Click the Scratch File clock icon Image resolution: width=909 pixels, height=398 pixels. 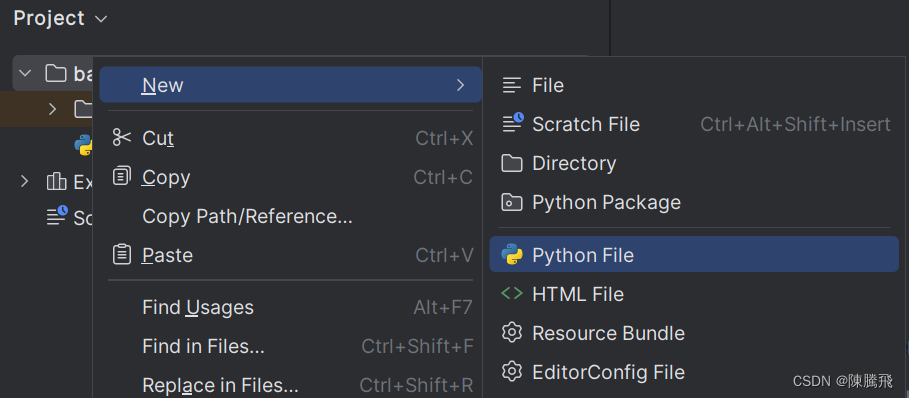[x=513, y=123]
